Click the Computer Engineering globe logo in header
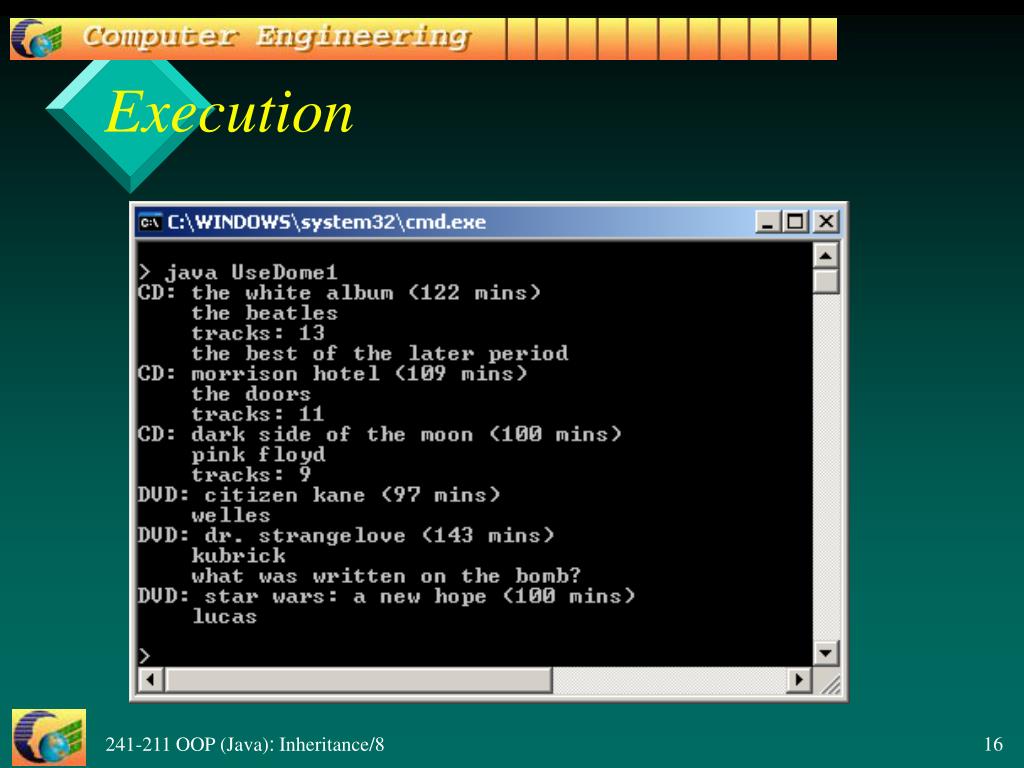The width and height of the screenshot is (1024, 768). (37, 39)
